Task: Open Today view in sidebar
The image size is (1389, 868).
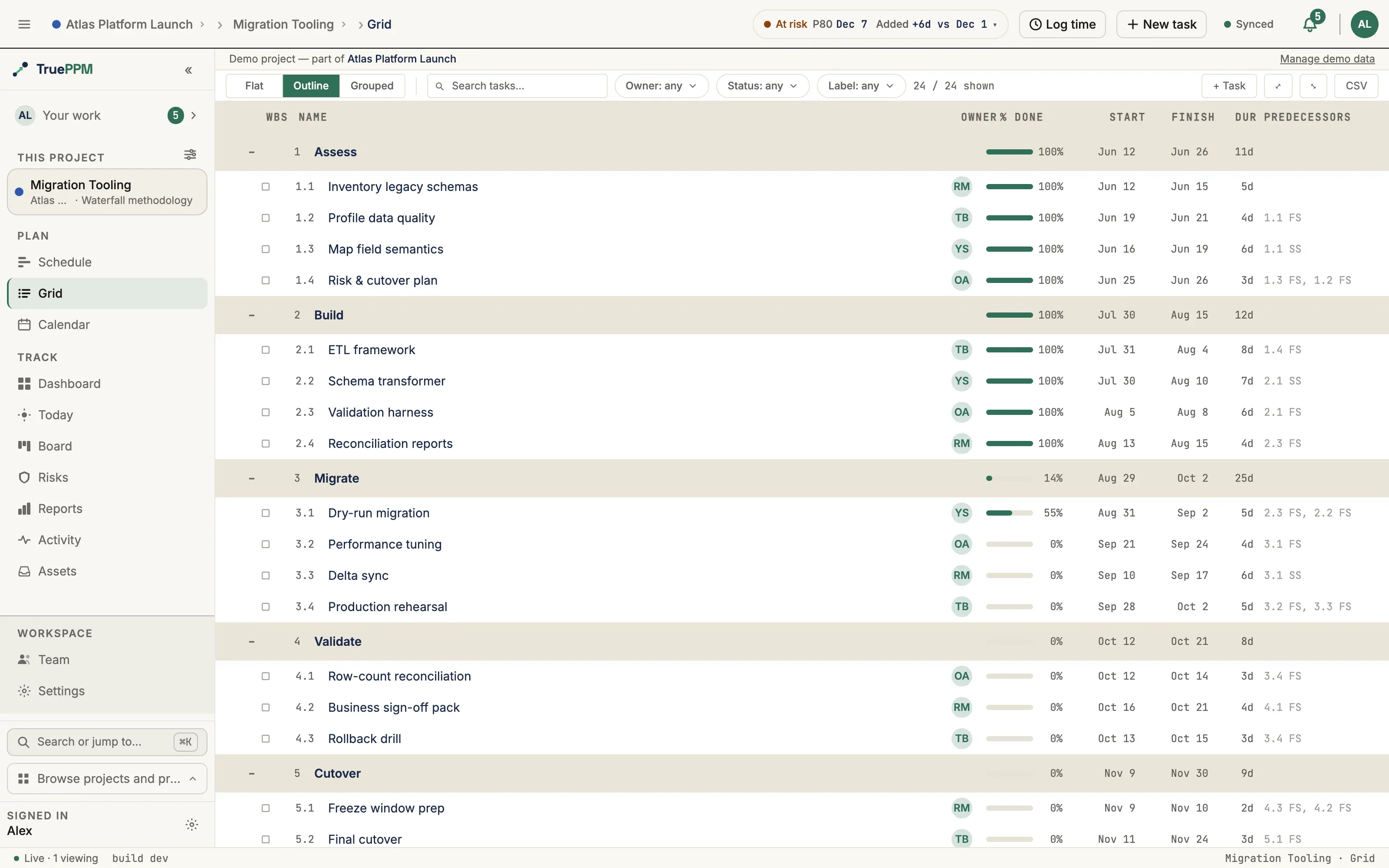Action: (x=107, y=414)
